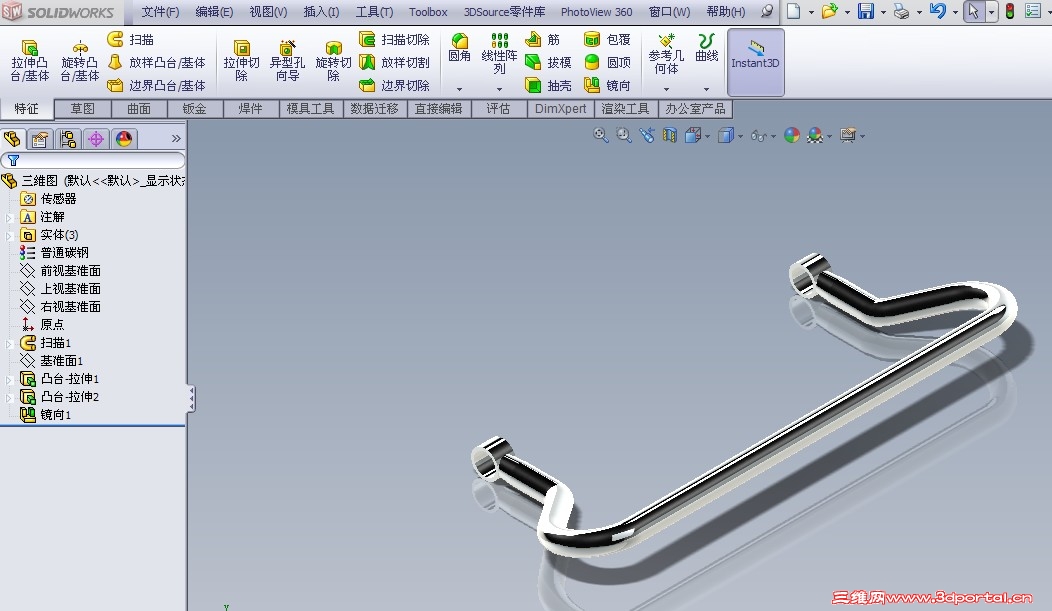This screenshot has height=611, width=1052.
Task: Open the New document icon
Action: coord(794,11)
